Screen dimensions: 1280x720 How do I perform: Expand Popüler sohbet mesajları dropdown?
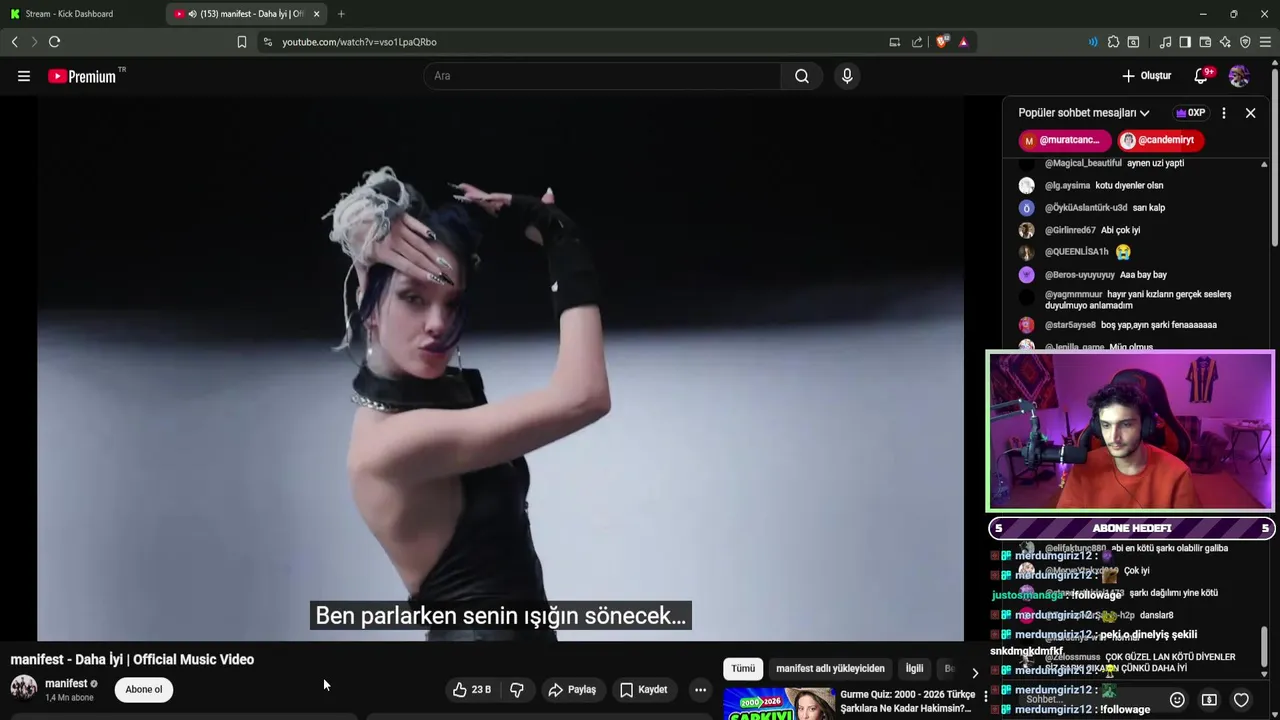click(x=1084, y=113)
